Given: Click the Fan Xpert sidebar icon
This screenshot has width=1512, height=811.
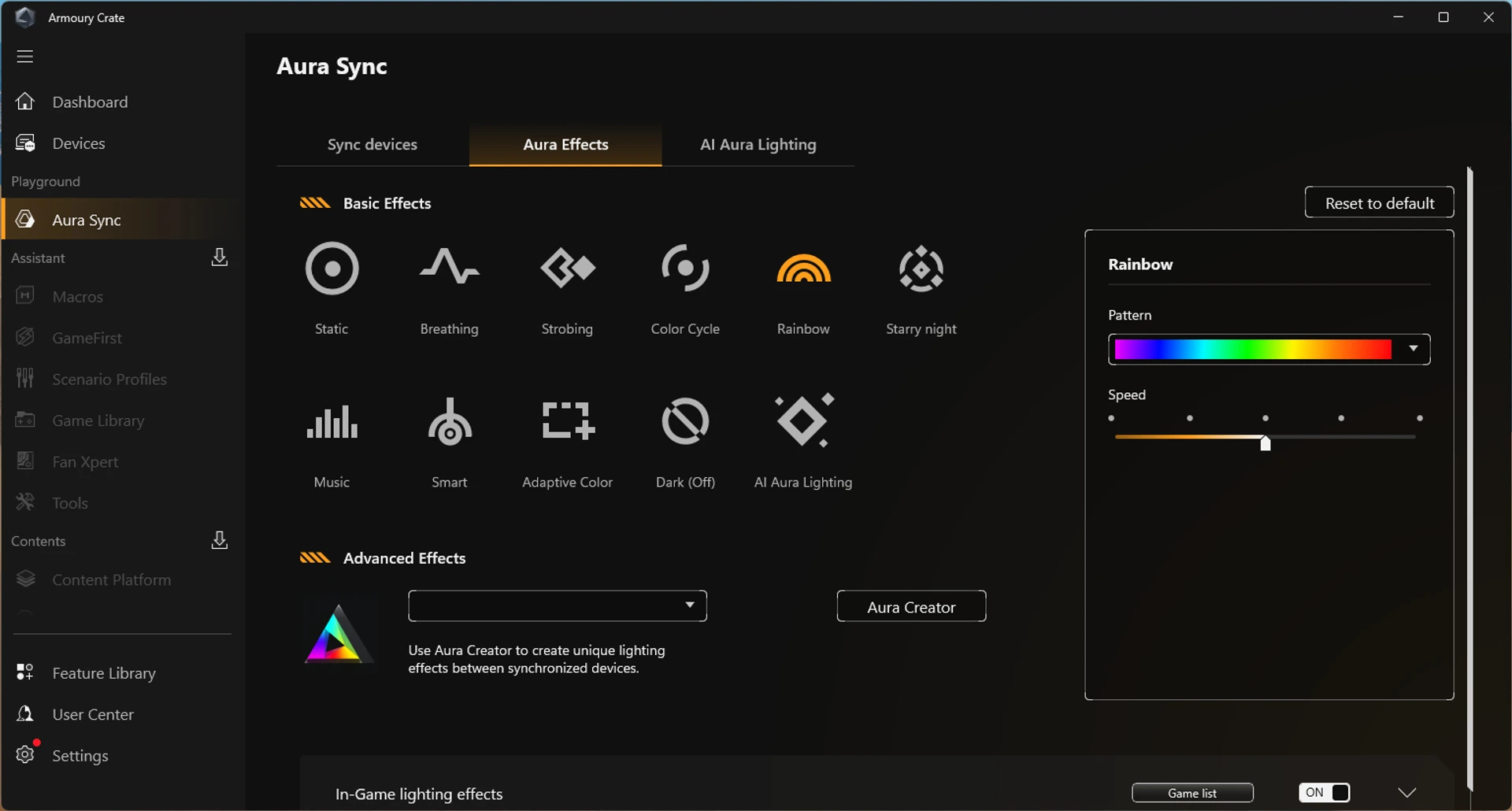Looking at the screenshot, I should pos(25,461).
